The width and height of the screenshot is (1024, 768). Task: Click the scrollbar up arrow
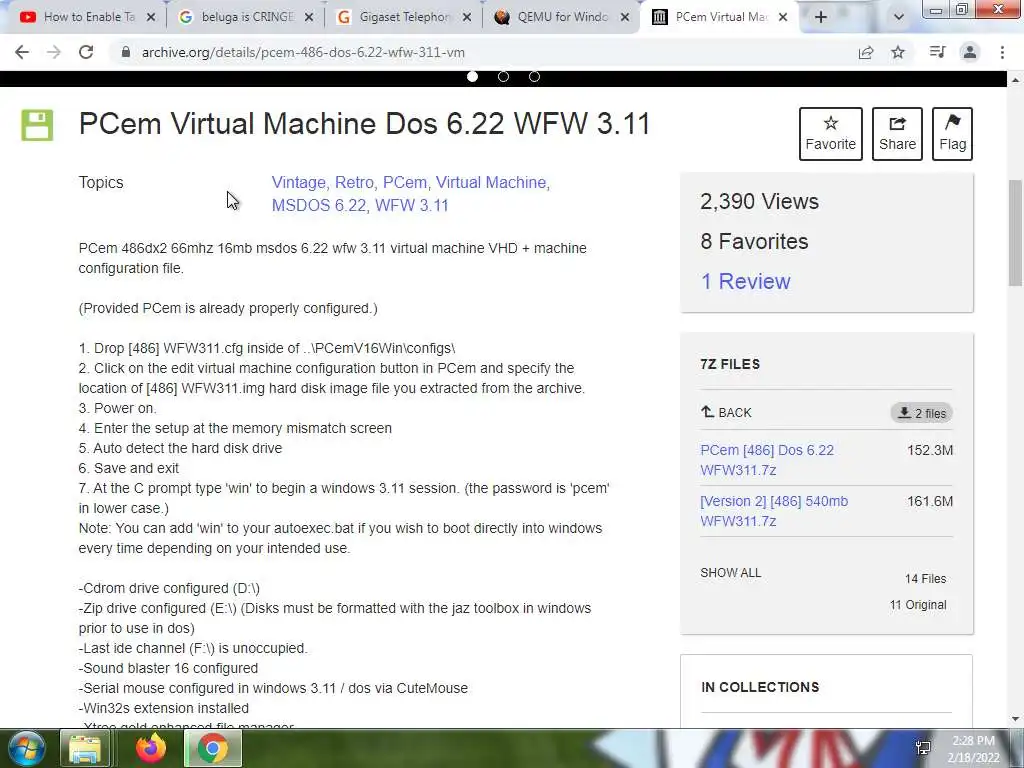[x=1015, y=80]
